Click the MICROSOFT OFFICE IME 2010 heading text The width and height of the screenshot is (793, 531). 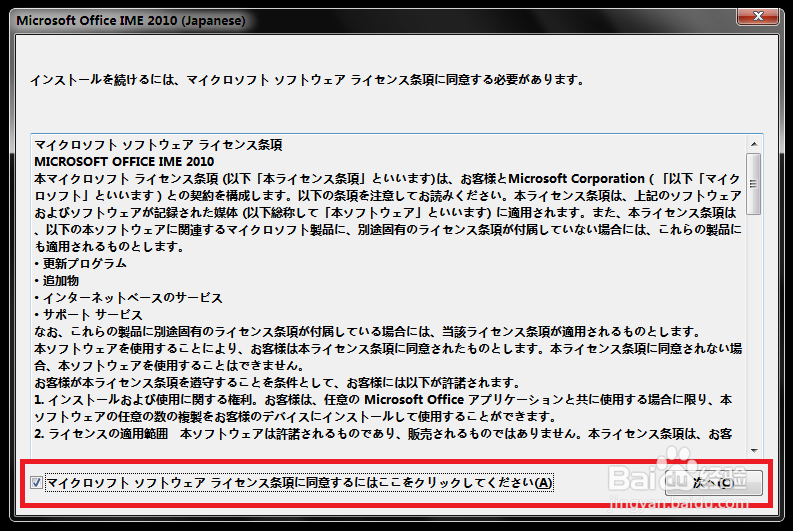pyautogui.click(x=124, y=162)
